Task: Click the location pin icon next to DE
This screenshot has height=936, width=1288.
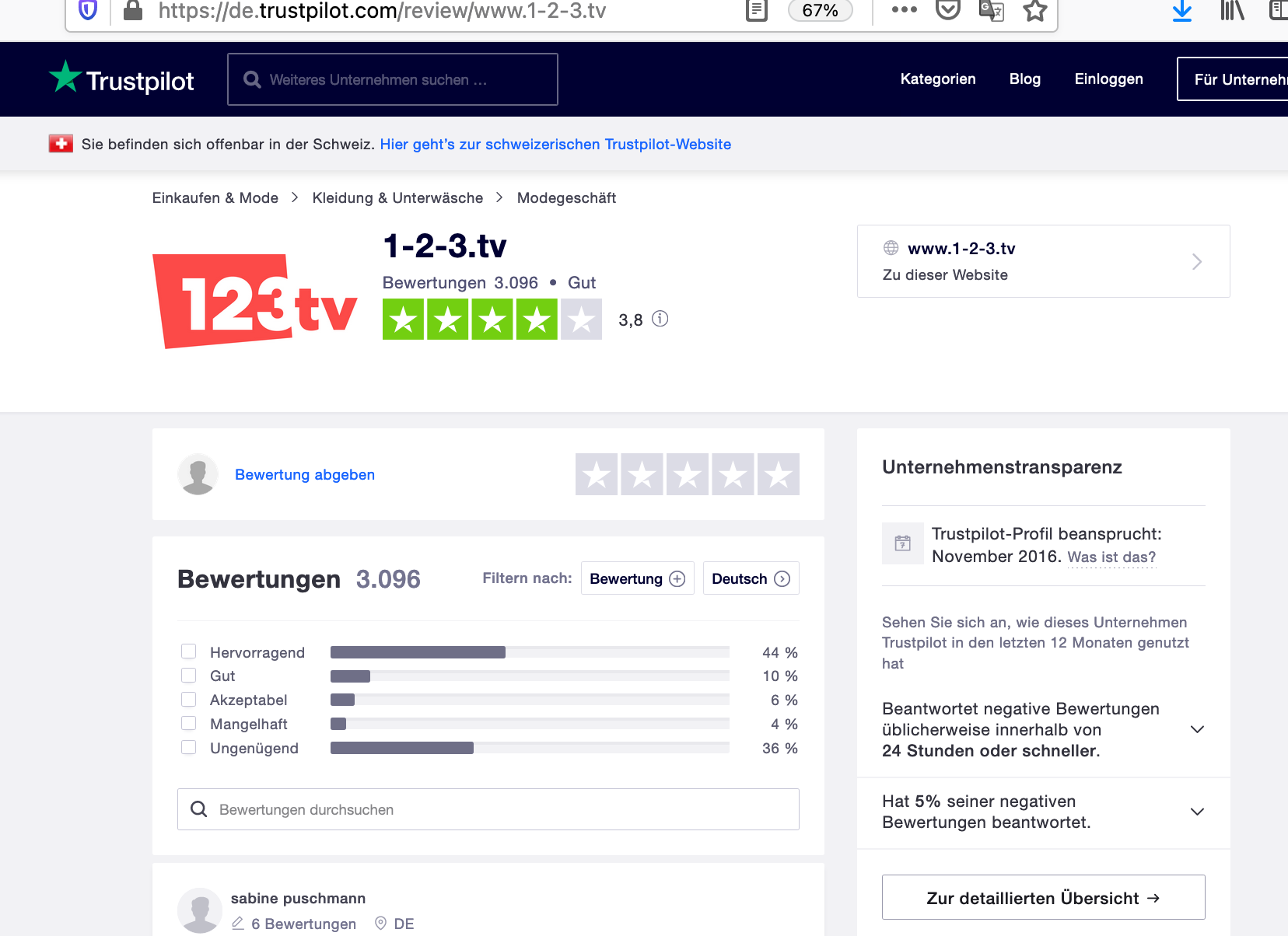Action: pos(381,924)
